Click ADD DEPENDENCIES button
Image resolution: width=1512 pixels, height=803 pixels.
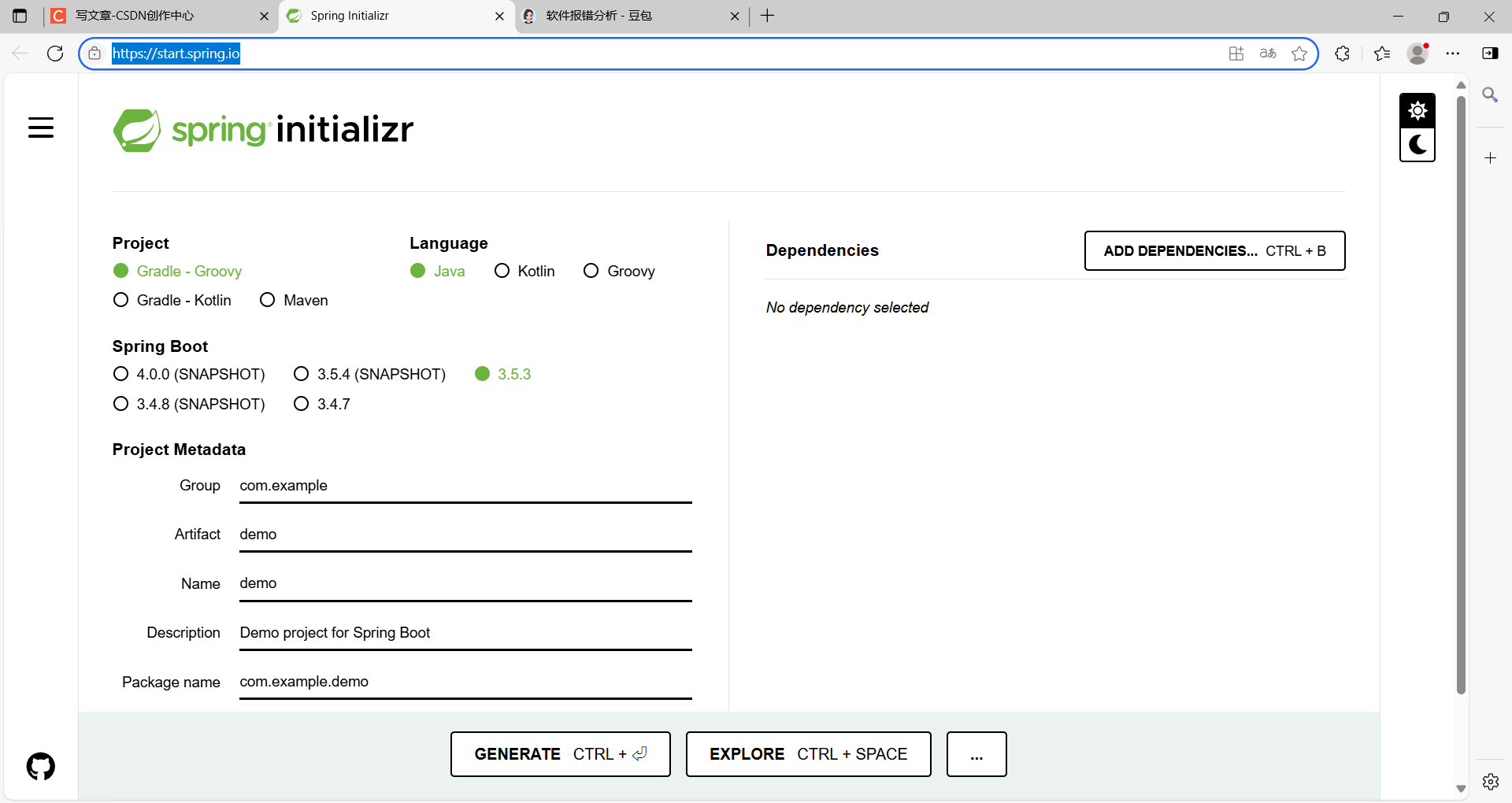[1214, 251]
